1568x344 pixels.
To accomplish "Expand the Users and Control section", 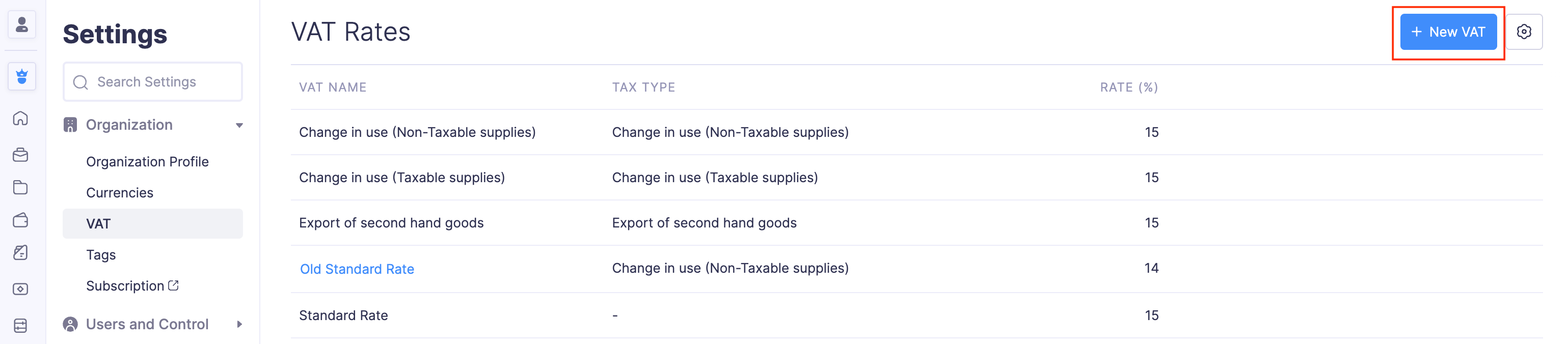I will 240,324.
